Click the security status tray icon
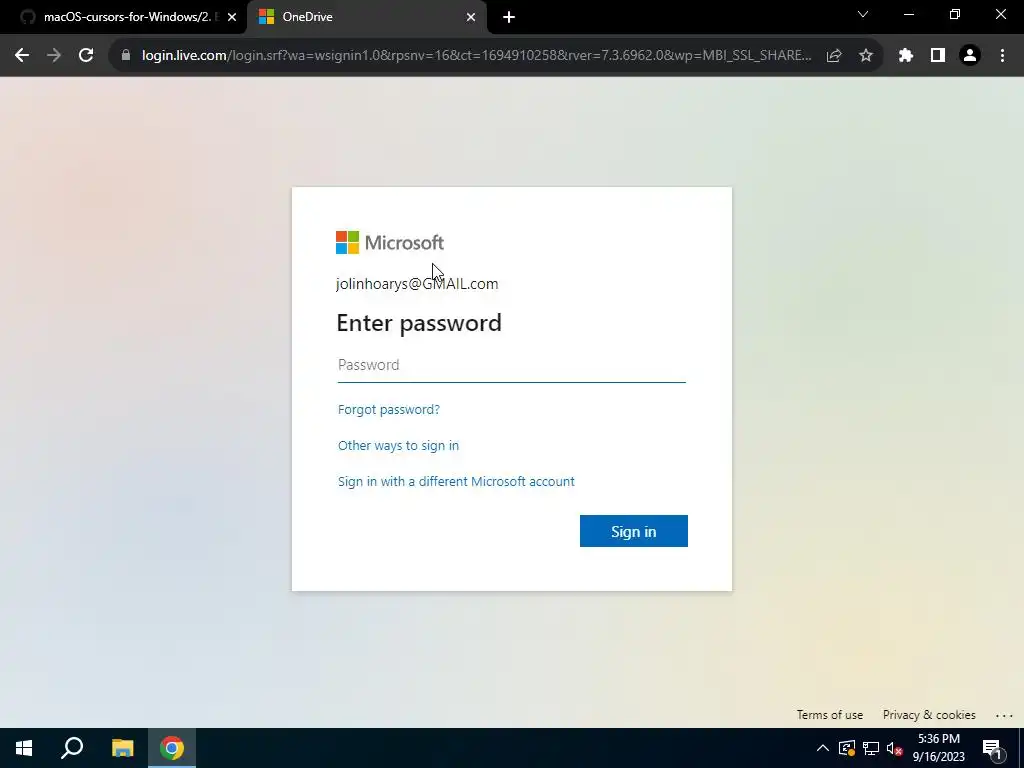Screen dimensions: 1024x768 [x=846, y=748]
